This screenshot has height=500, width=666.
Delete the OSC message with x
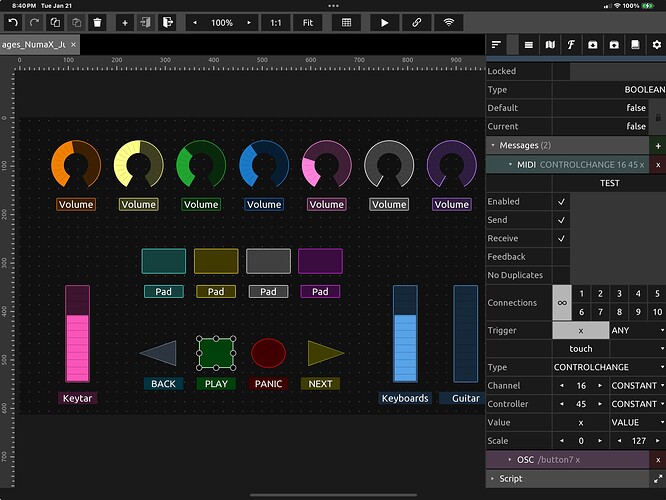658,460
